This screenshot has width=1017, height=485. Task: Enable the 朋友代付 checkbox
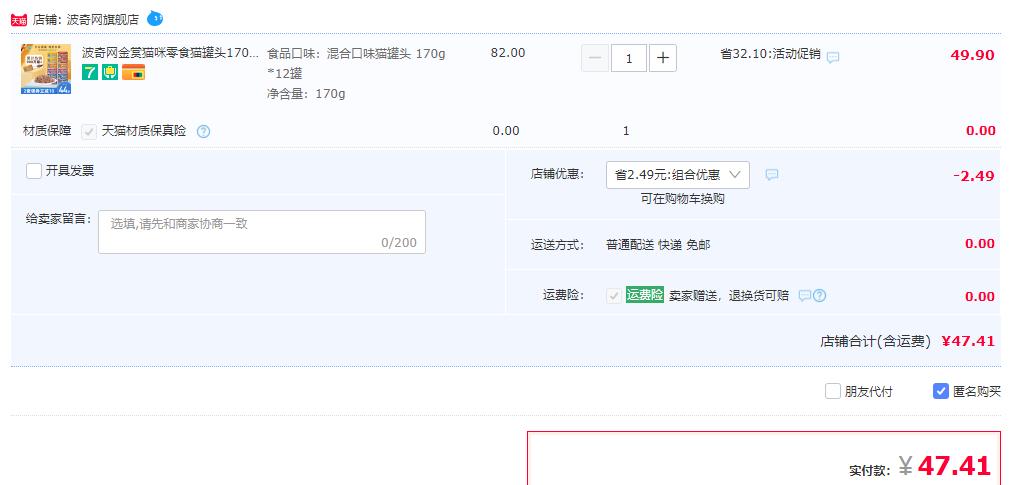tap(833, 391)
